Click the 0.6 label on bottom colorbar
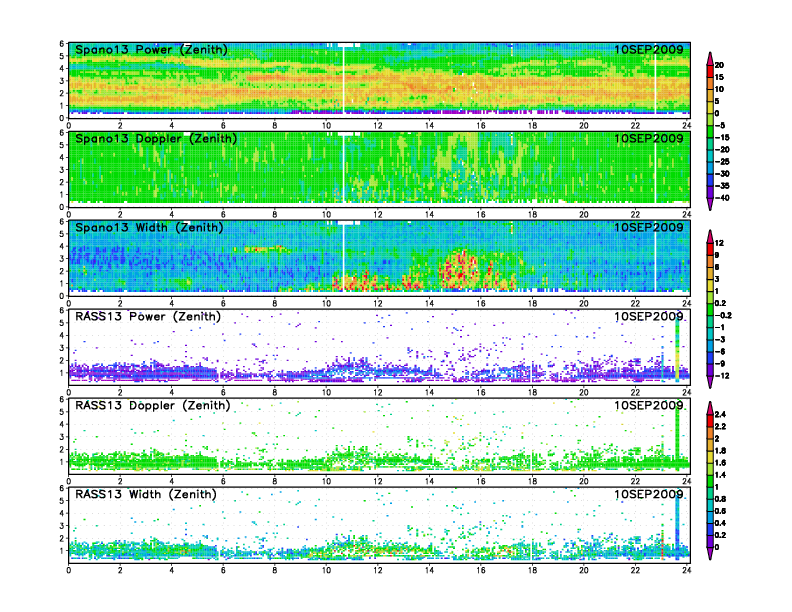Screen dimensions: 792x612 720,511
